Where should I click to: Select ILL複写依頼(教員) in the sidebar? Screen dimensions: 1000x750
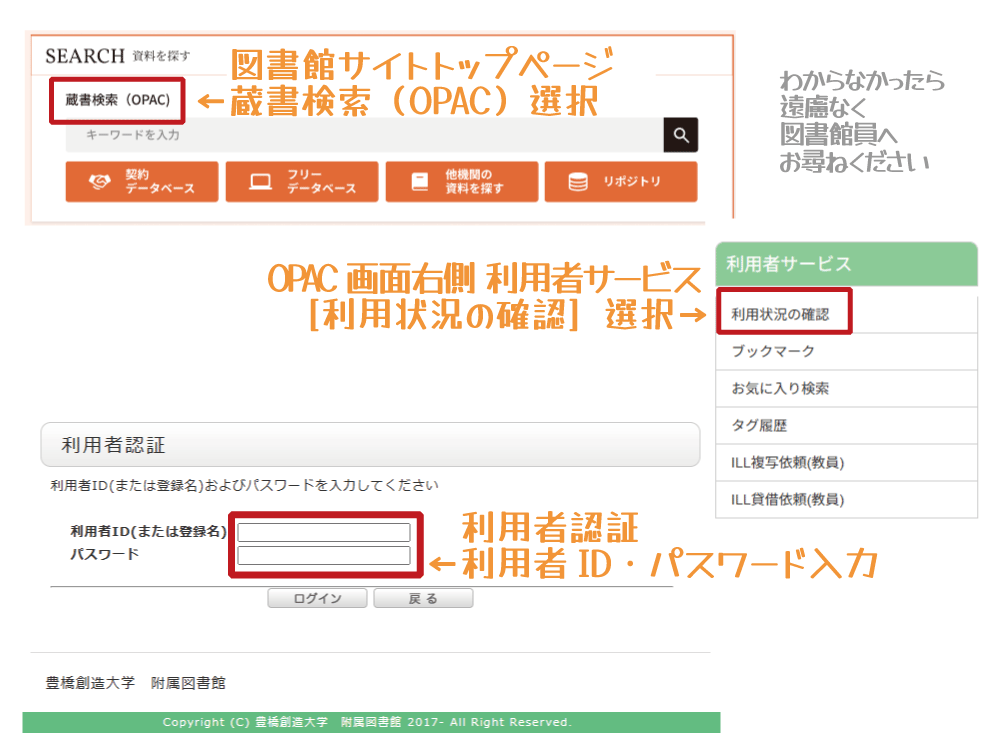click(788, 462)
